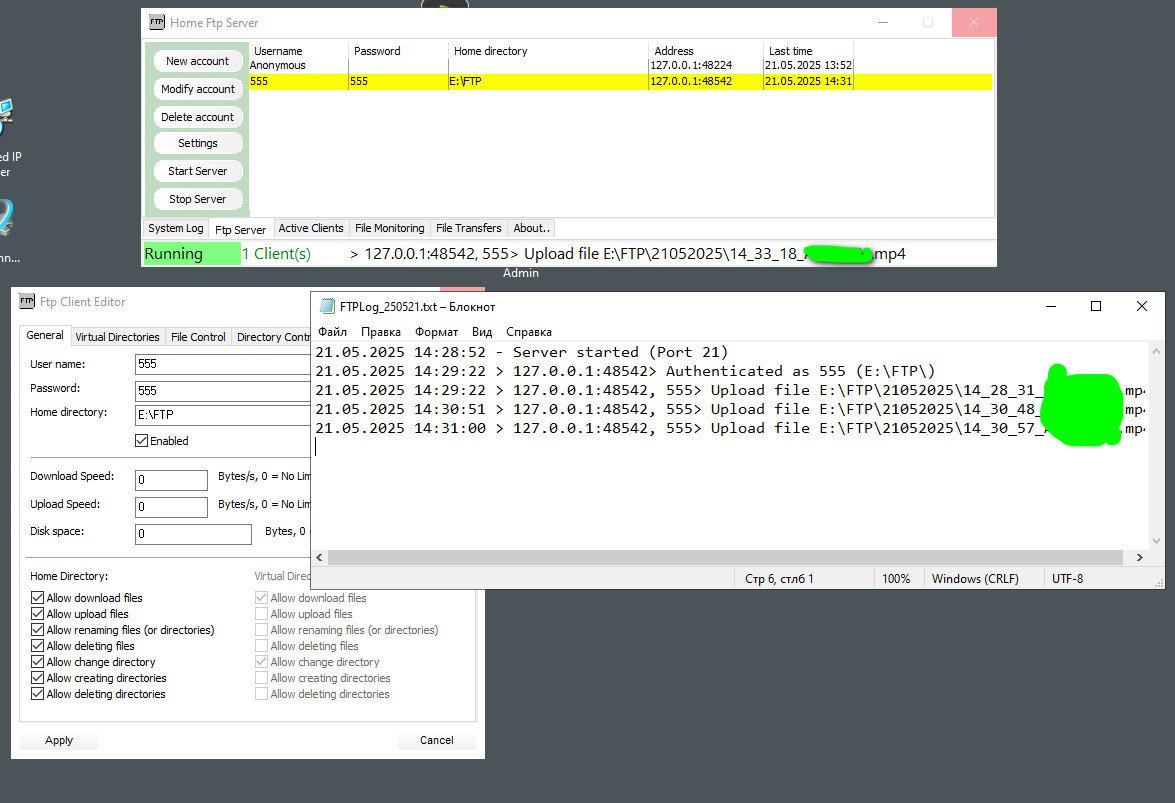Open the Формат menu in Notepad
1175x803 pixels.
pyautogui.click(x=436, y=332)
